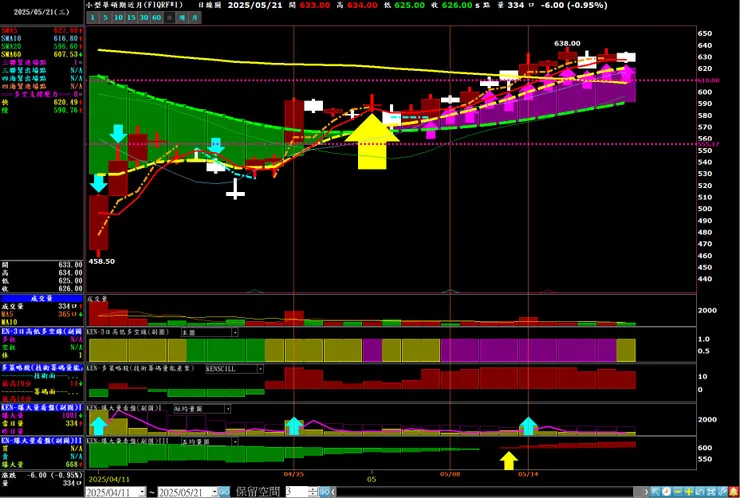This screenshot has width=740, height=498.
Task: Open the 短均量圖 dropdown
Action: tap(227, 409)
